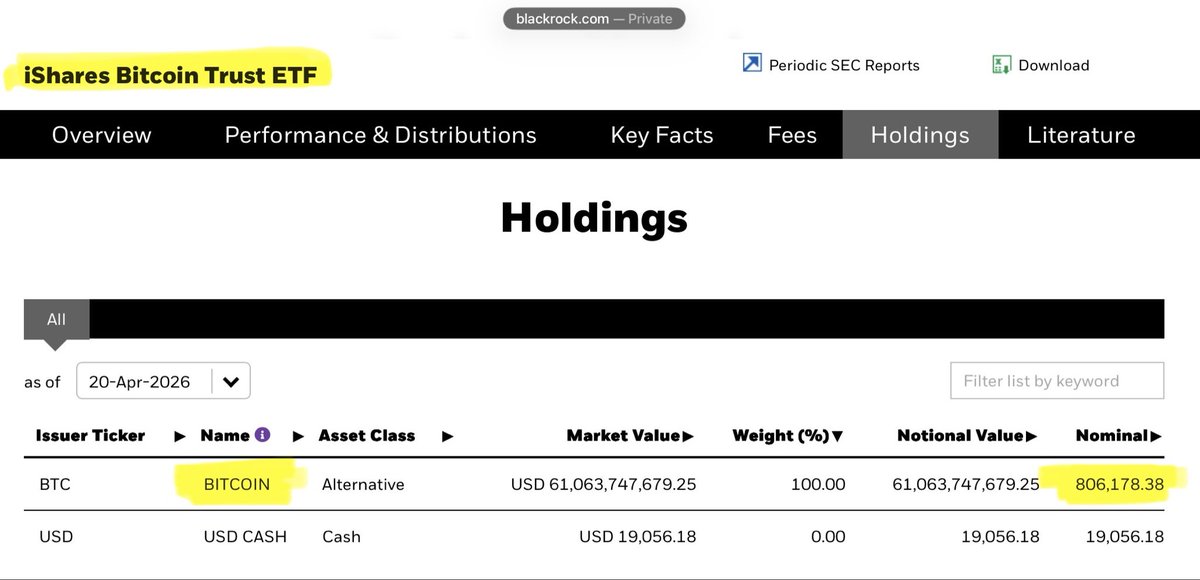
Task: Open the Periodic SEC Reports link
Action: click(844, 65)
